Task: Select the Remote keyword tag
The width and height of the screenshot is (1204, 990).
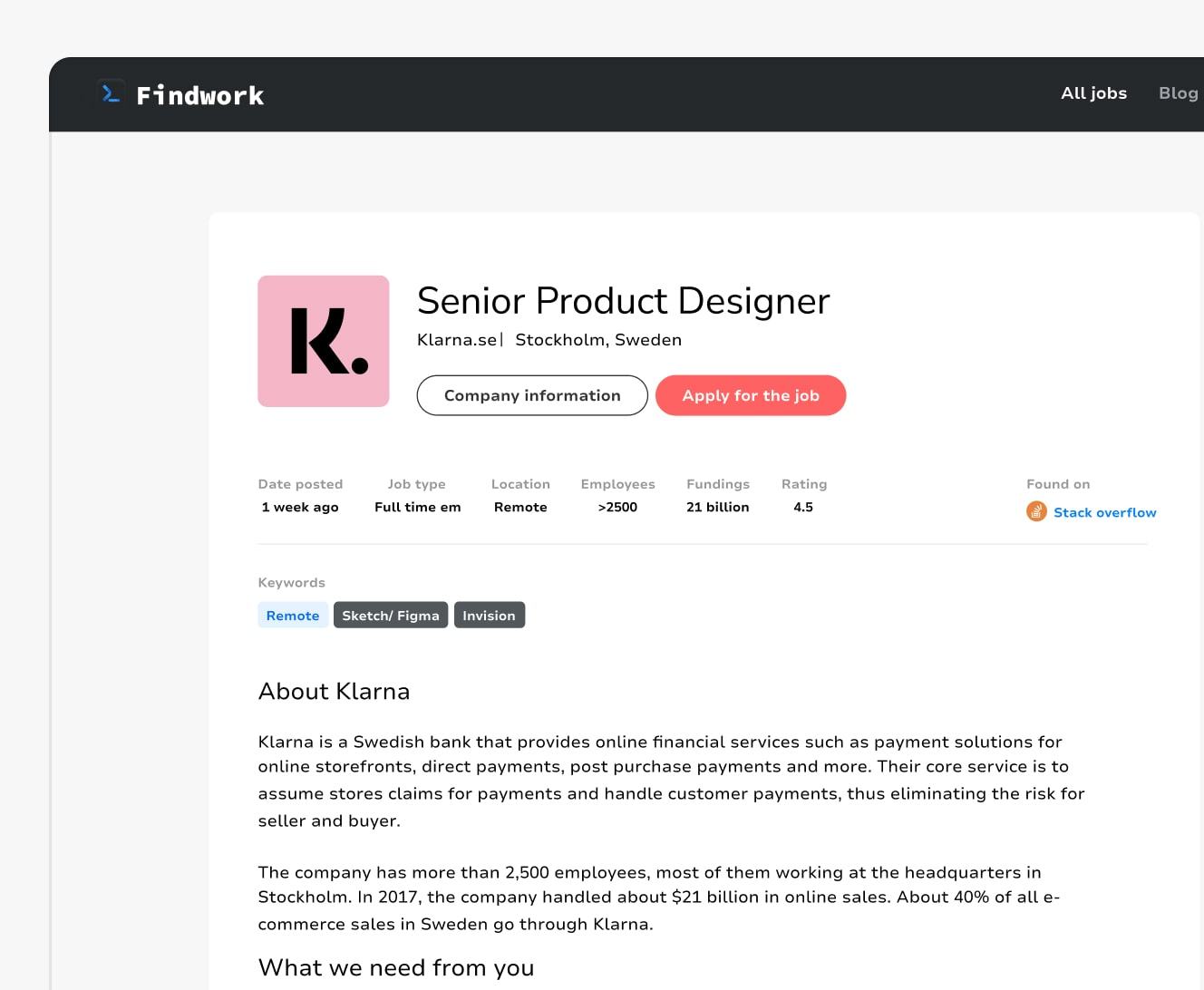Action: 292,615
